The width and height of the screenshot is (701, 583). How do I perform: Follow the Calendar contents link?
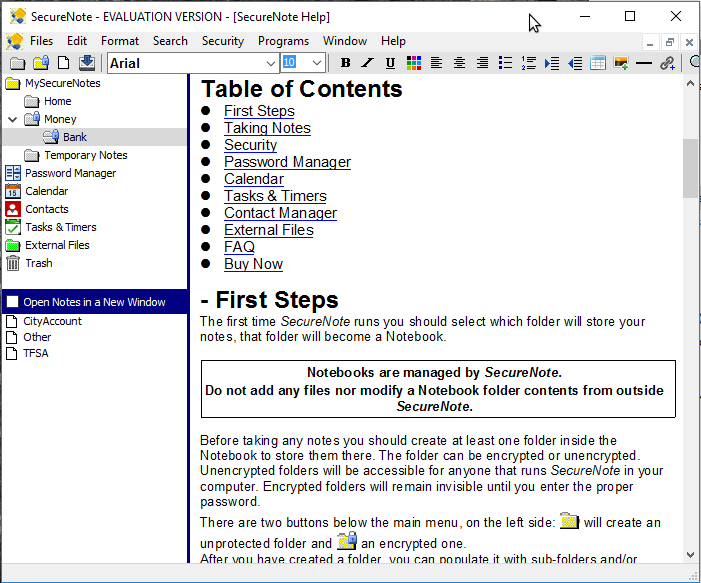pyautogui.click(x=254, y=179)
